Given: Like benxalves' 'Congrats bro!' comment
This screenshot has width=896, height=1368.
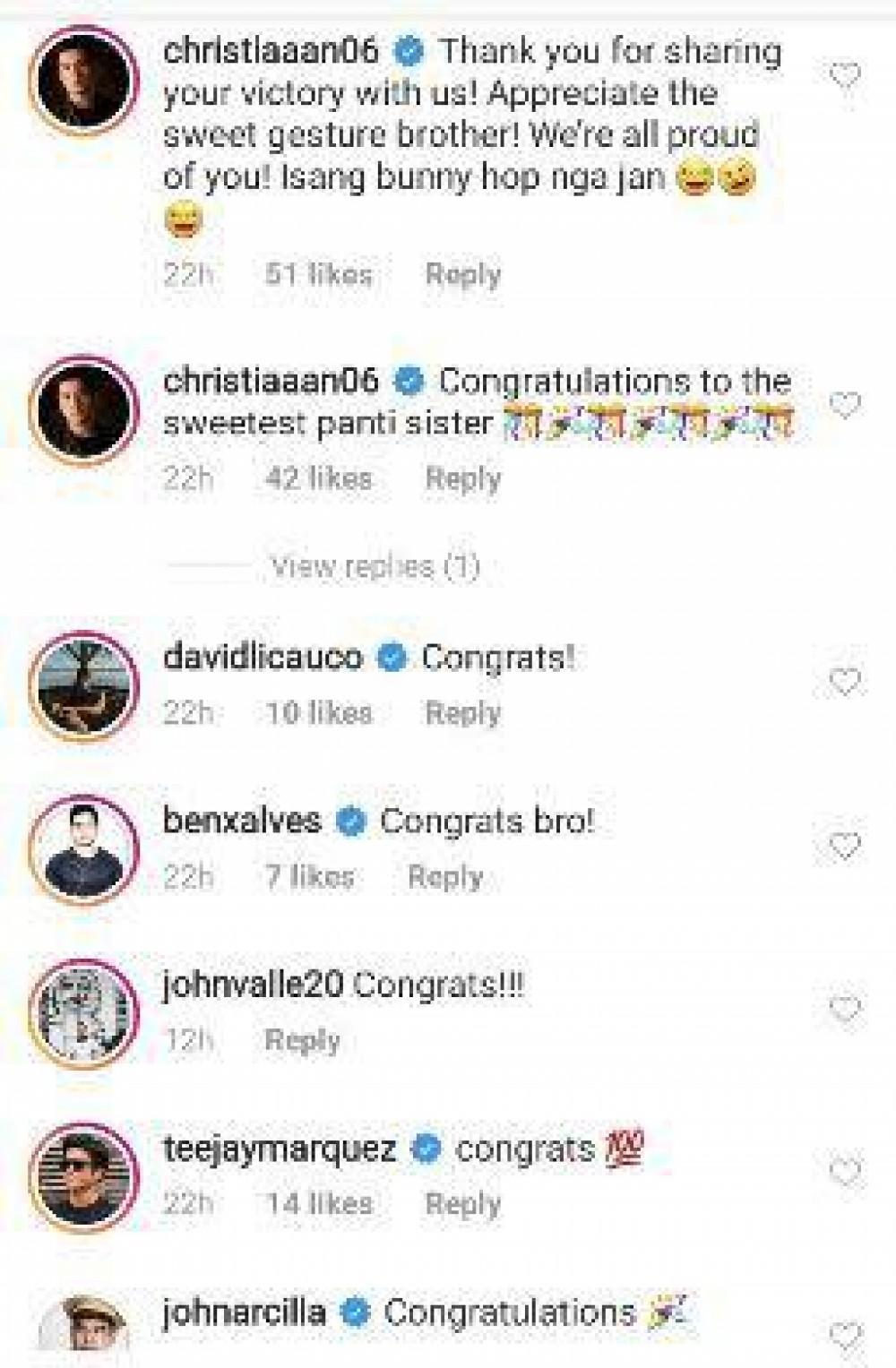Looking at the screenshot, I should (844, 846).
